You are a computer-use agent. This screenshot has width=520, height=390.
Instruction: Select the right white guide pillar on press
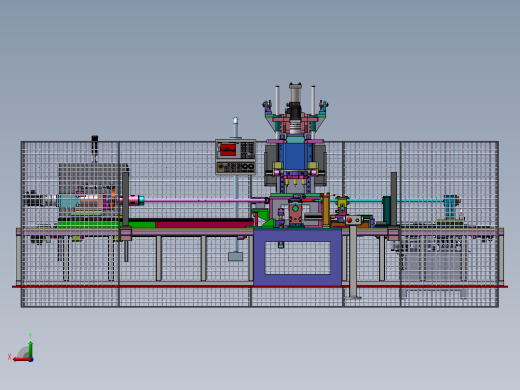(313, 100)
